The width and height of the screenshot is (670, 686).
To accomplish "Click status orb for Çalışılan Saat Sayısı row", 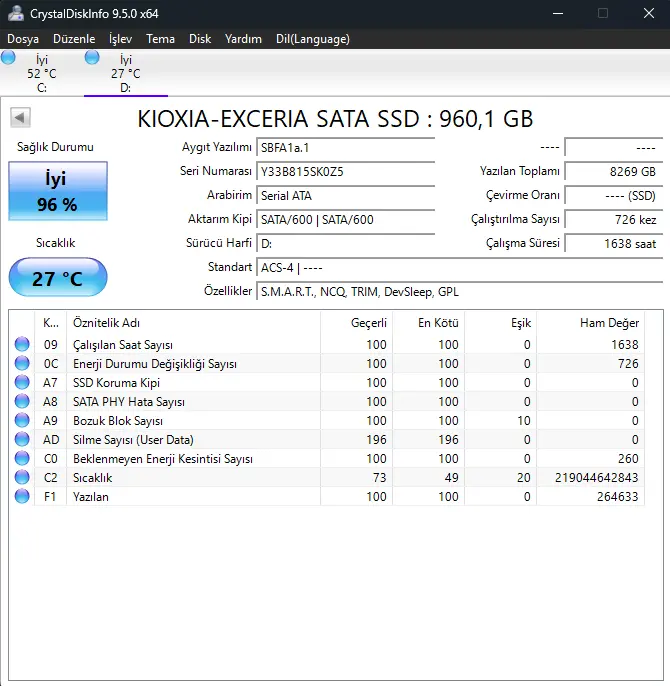I will (22, 344).
